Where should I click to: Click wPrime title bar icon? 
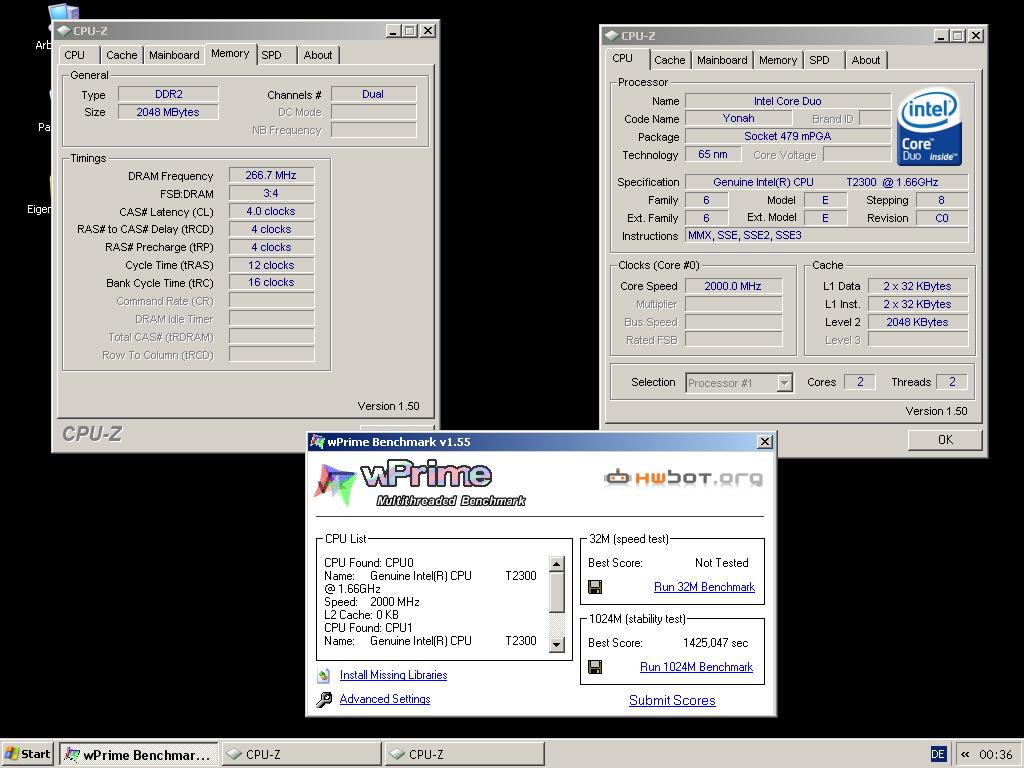point(317,441)
